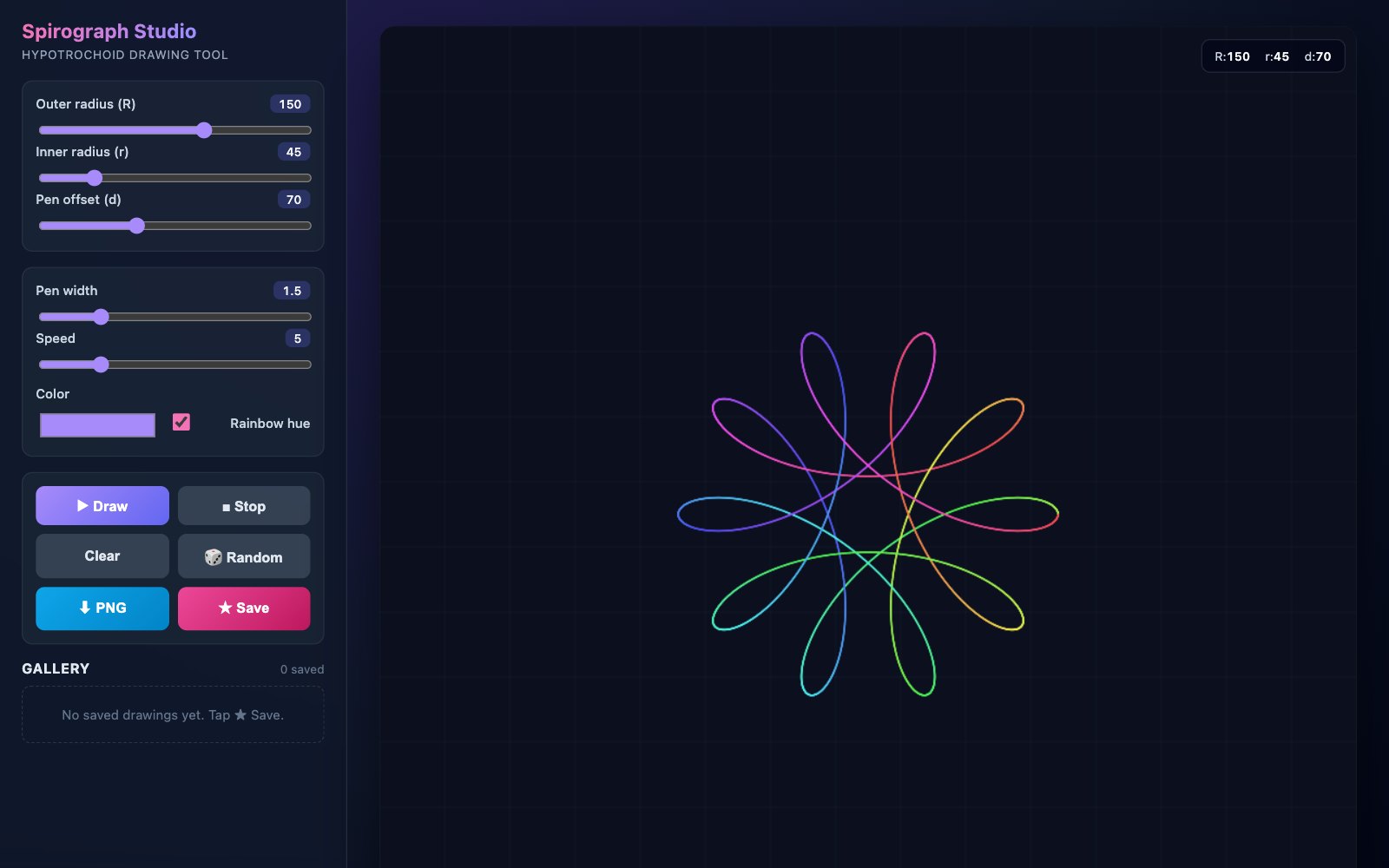Click the Pen width label

point(67,291)
